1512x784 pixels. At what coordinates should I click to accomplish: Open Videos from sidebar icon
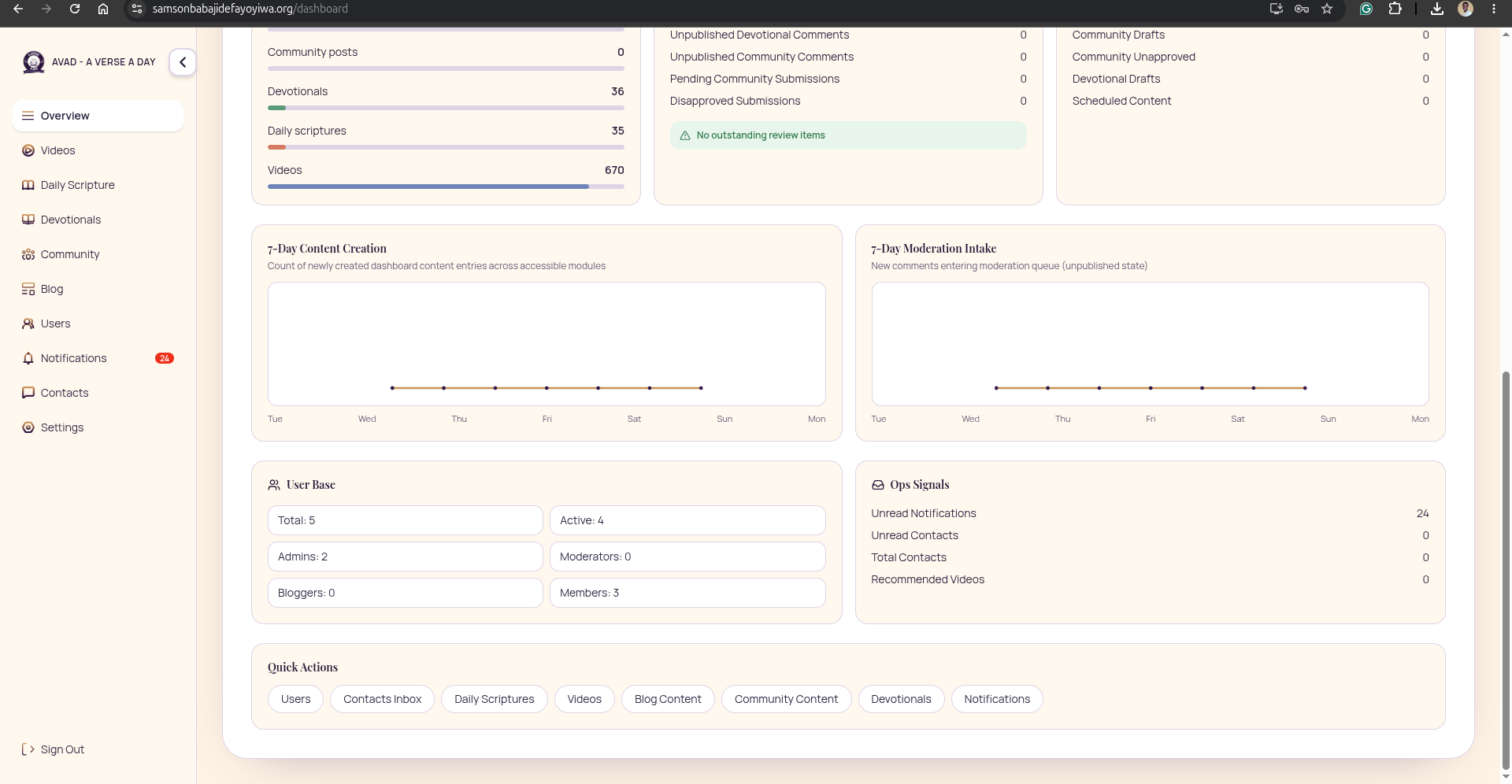tap(28, 150)
